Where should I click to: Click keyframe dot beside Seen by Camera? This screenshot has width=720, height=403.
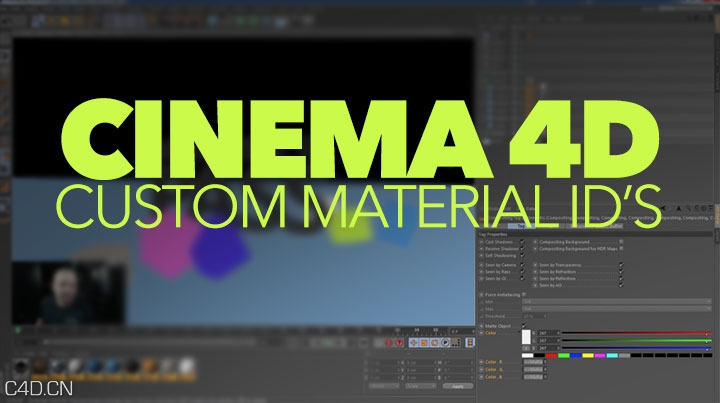[x=481, y=265]
